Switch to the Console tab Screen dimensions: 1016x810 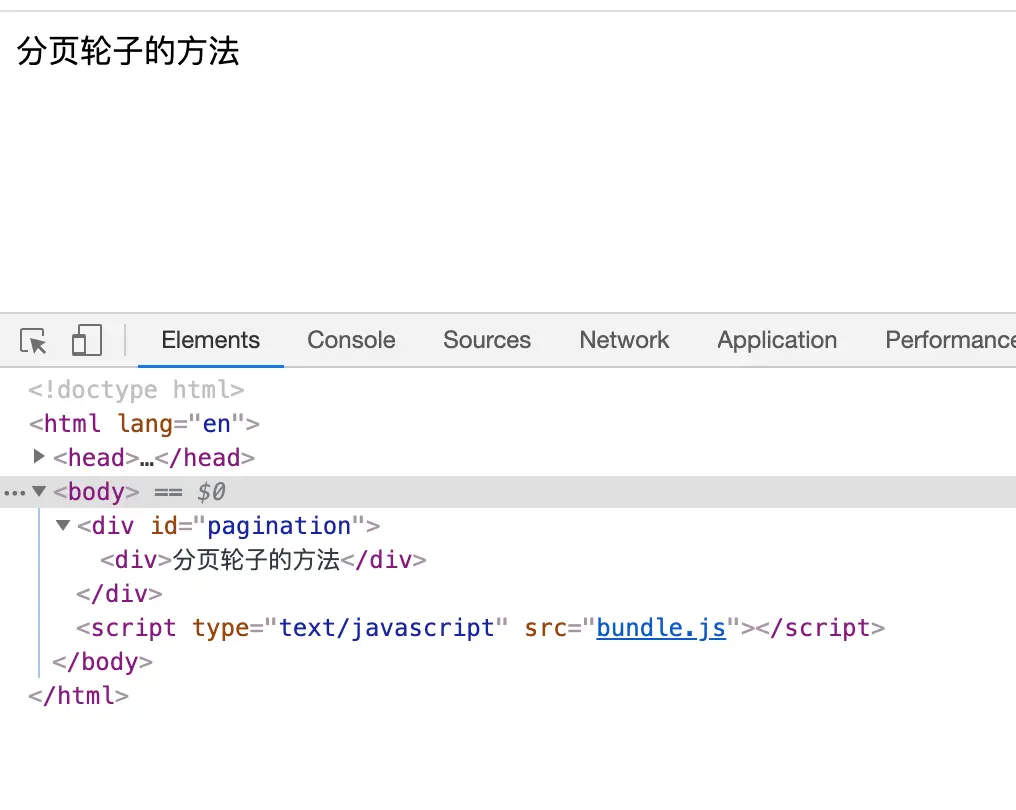(x=351, y=340)
